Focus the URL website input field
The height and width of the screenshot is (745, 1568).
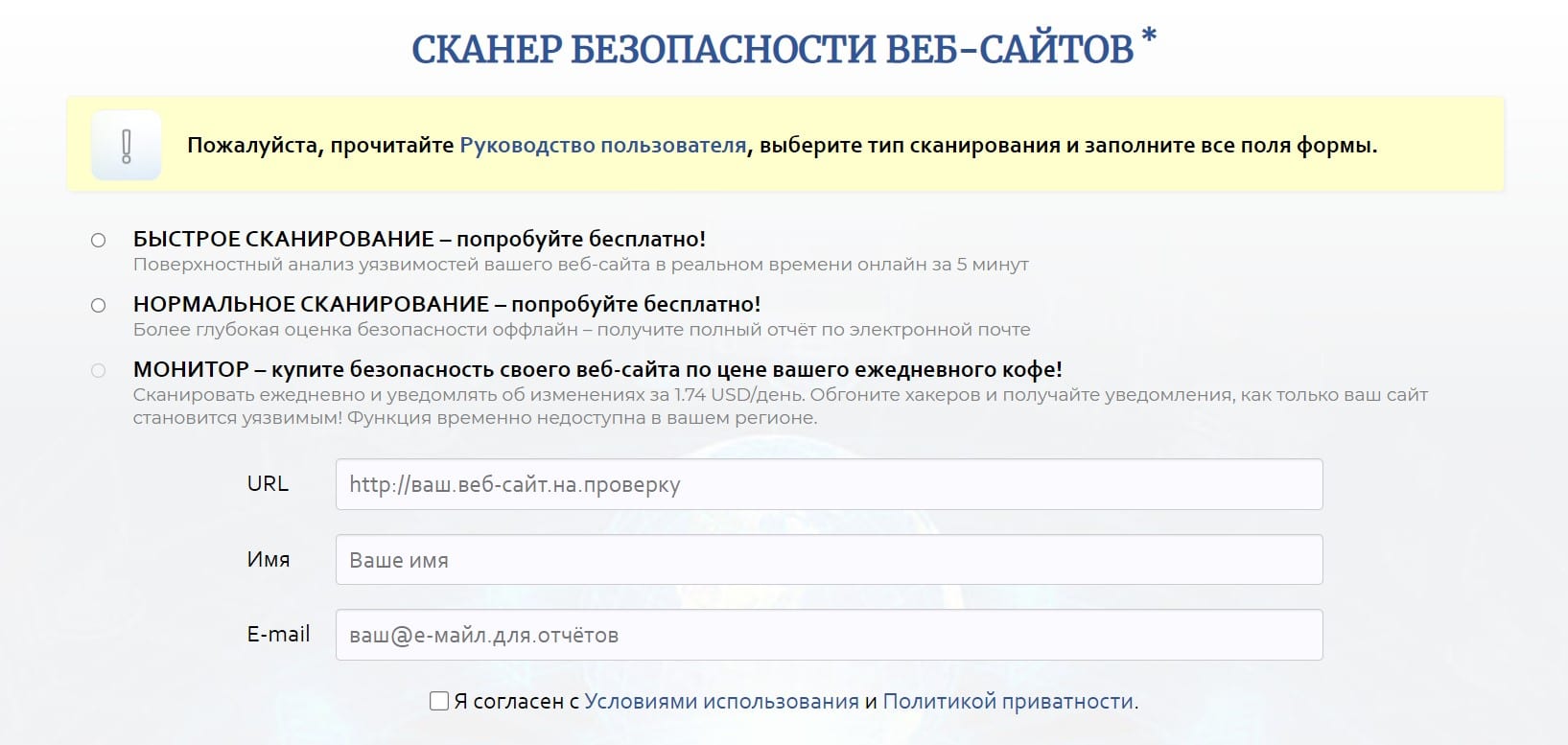(829, 484)
